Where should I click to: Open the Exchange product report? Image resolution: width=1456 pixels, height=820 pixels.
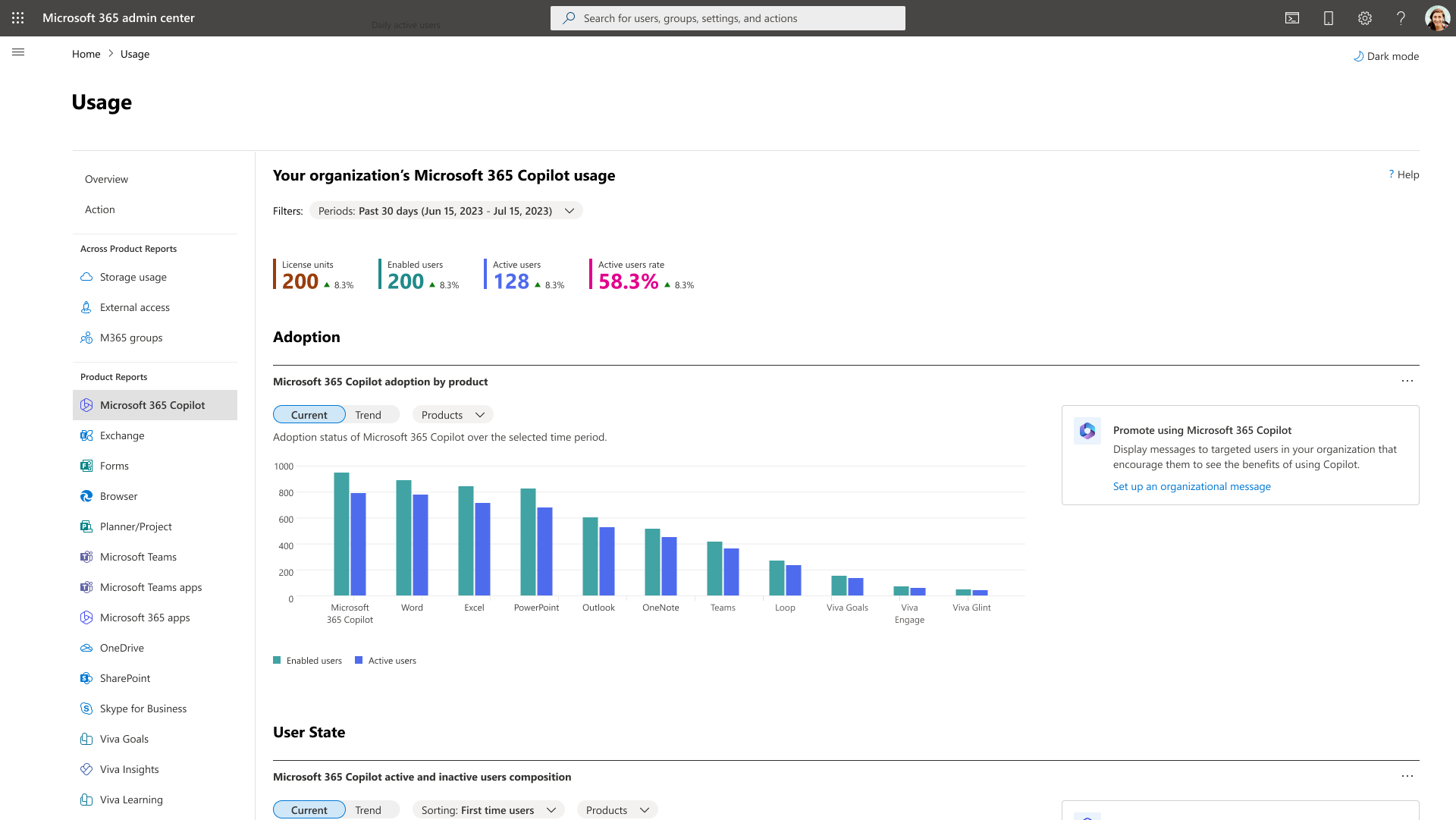coord(155,435)
